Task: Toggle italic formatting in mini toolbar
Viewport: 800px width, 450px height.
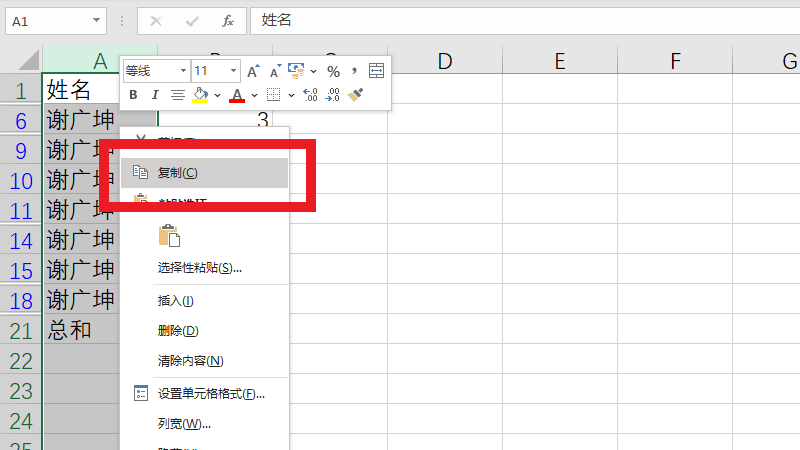Action: [155, 95]
